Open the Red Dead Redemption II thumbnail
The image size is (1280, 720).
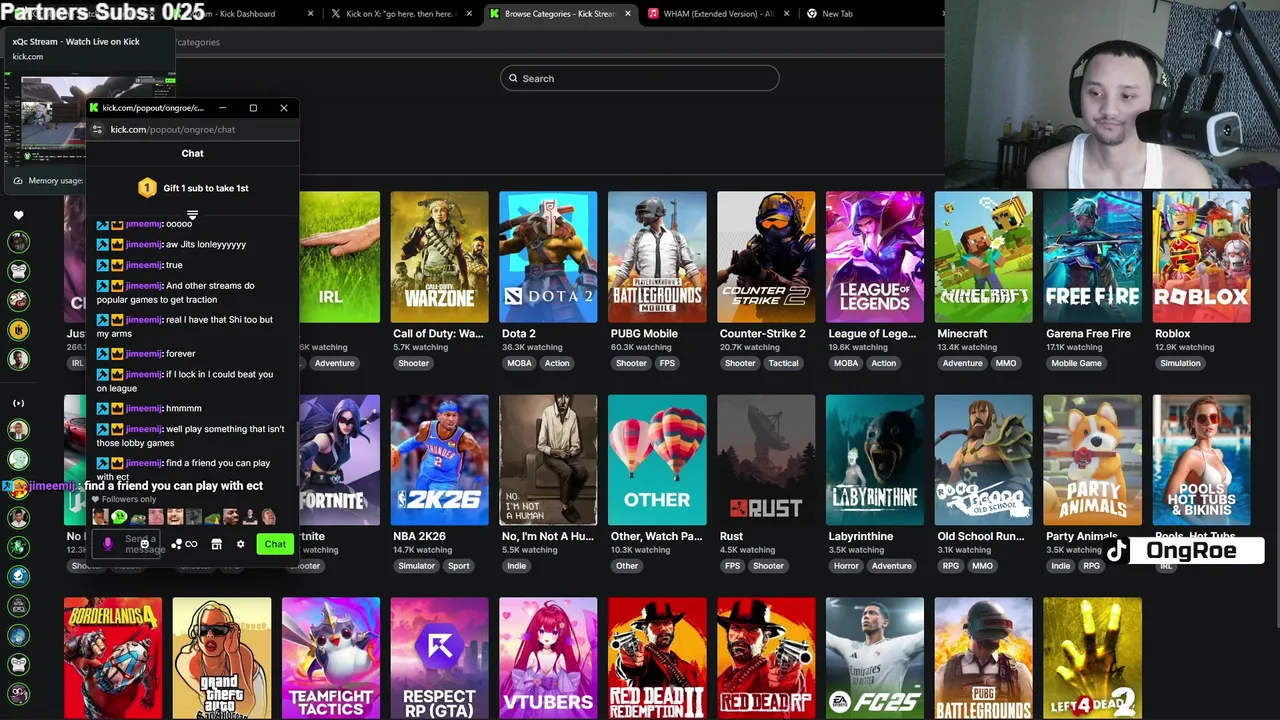pyautogui.click(x=657, y=658)
